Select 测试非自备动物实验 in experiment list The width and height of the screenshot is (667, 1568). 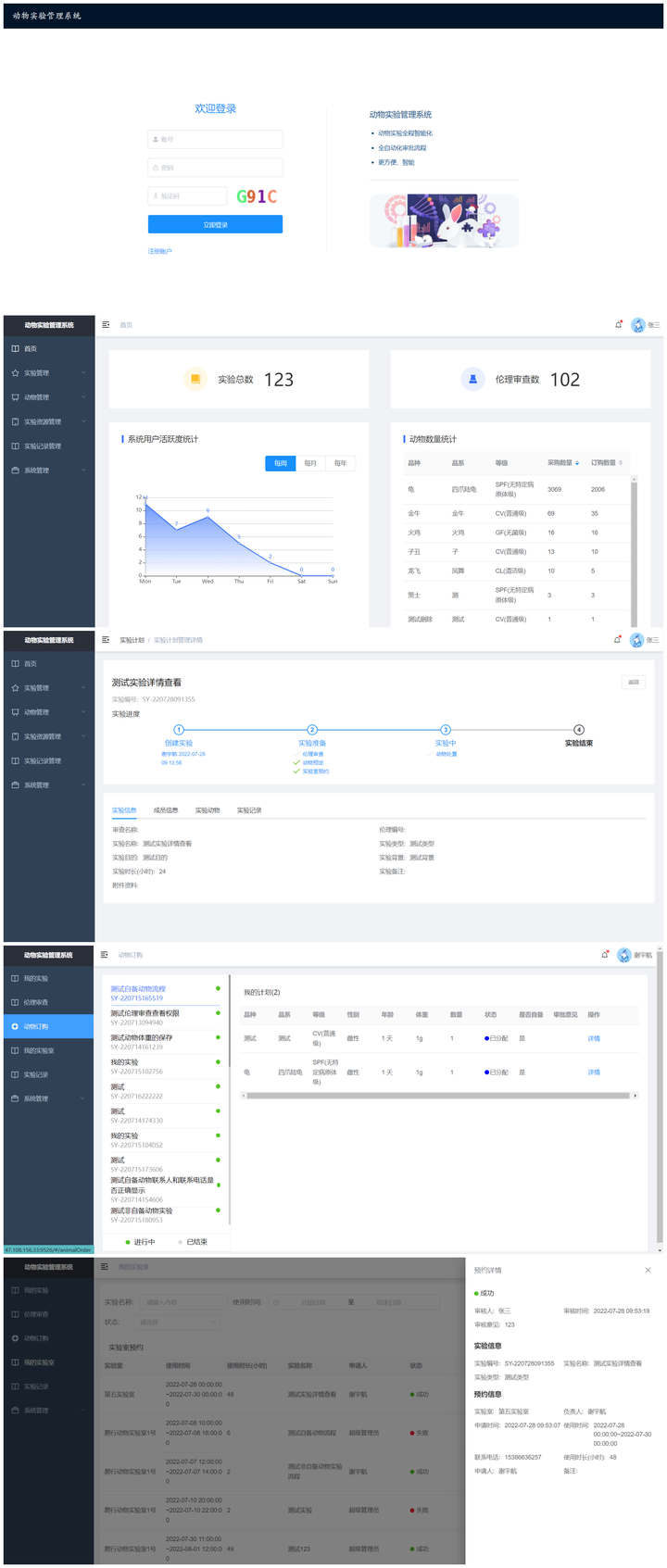click(165, 1215)
